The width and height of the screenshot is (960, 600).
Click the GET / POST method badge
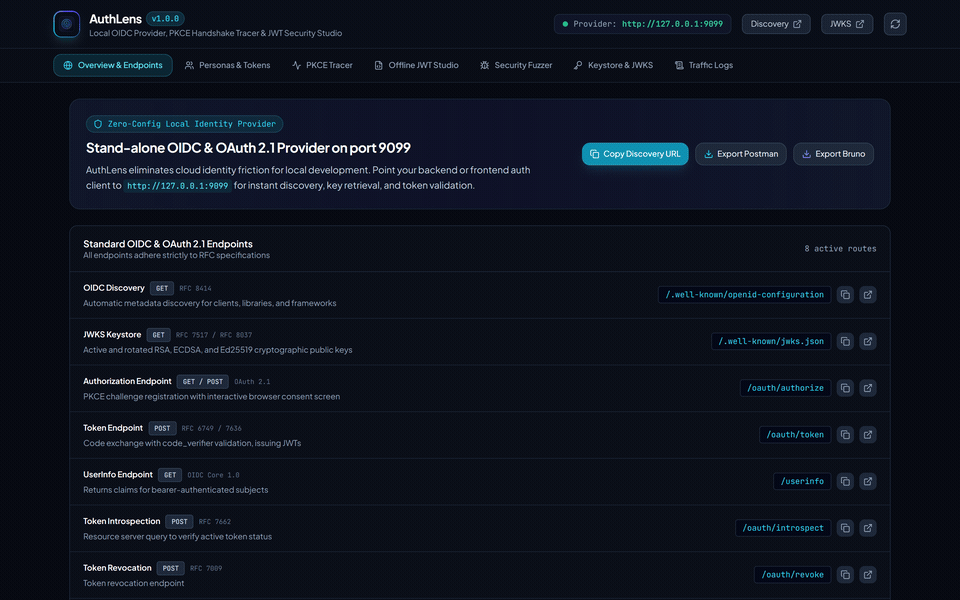(203, 381)
